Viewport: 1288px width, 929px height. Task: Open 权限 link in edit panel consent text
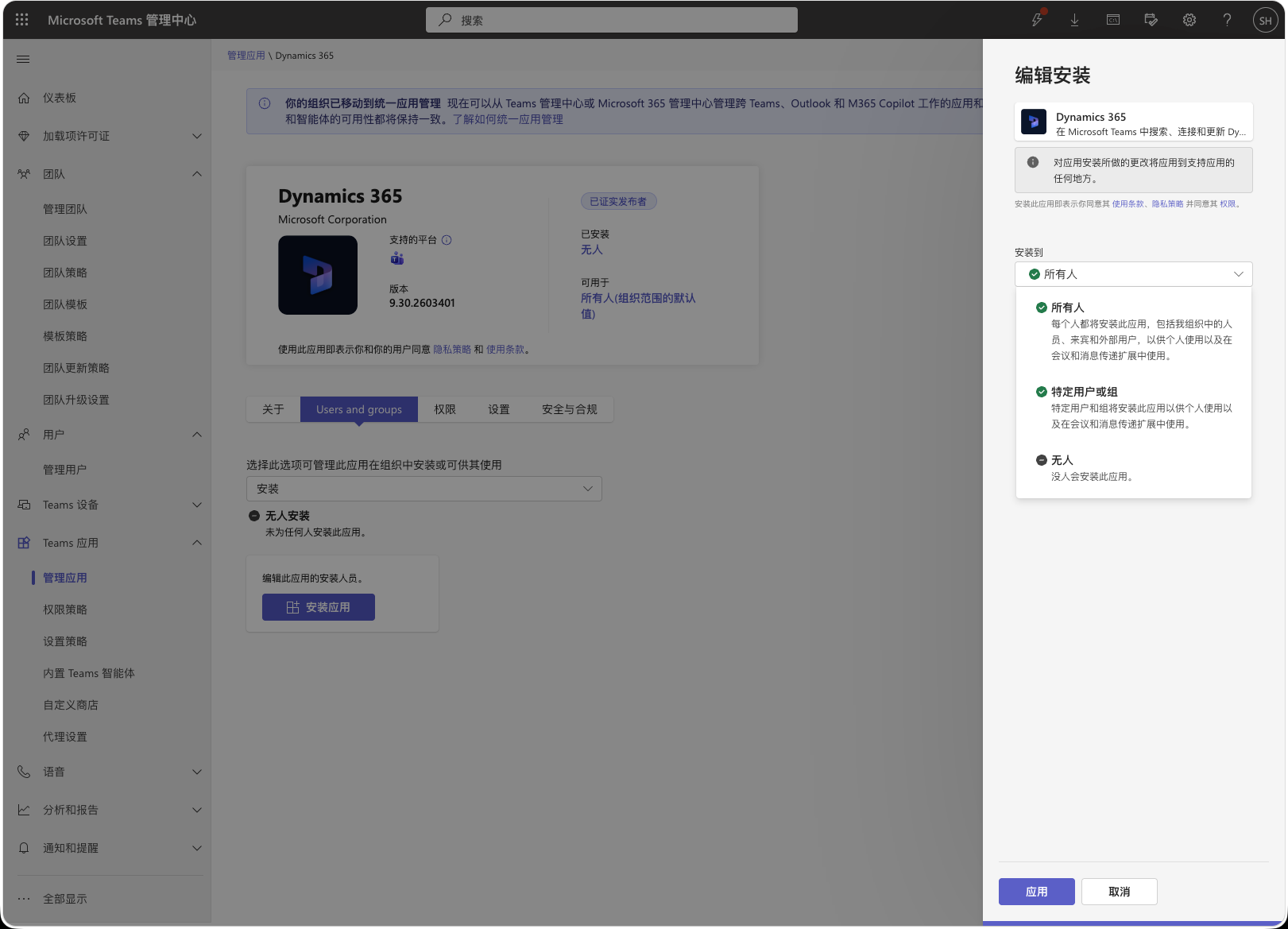click(1228, 204)
